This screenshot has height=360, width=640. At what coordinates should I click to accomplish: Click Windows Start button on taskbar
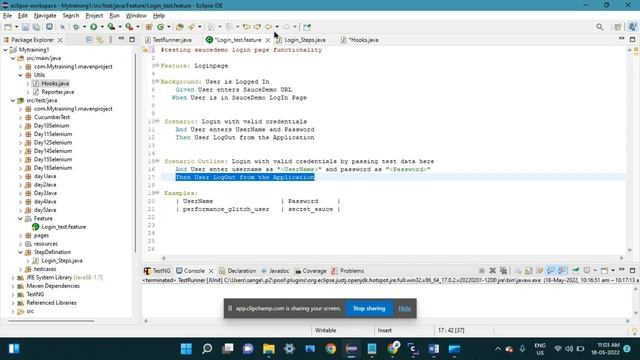click(x=186, y=349)
